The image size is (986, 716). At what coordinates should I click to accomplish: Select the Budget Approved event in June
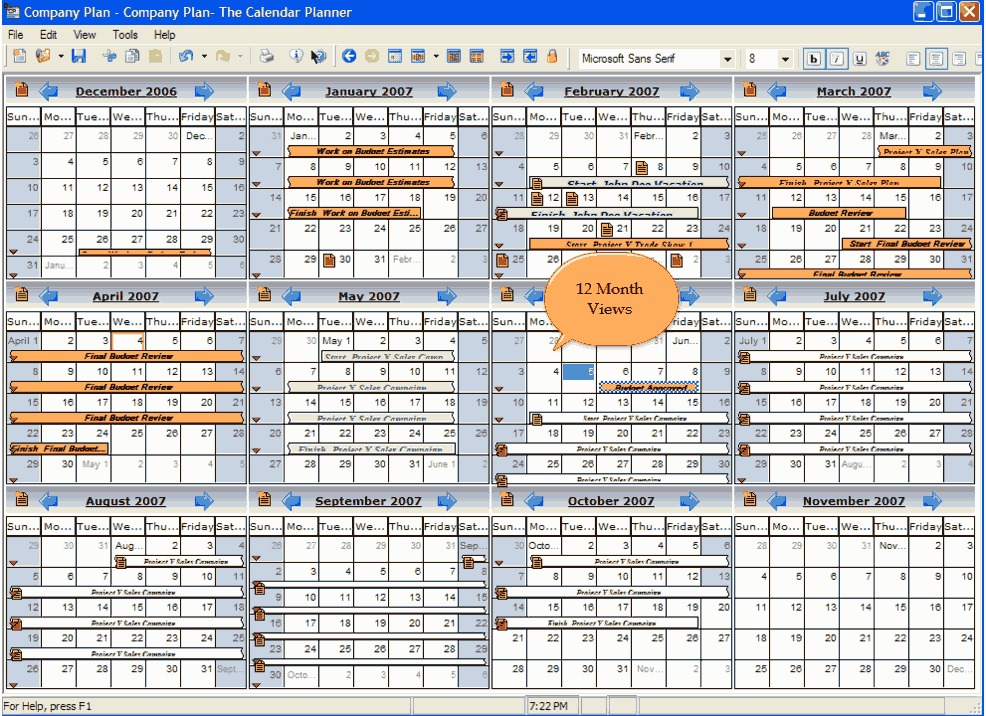pyautogui.click(x=648, y=387)
